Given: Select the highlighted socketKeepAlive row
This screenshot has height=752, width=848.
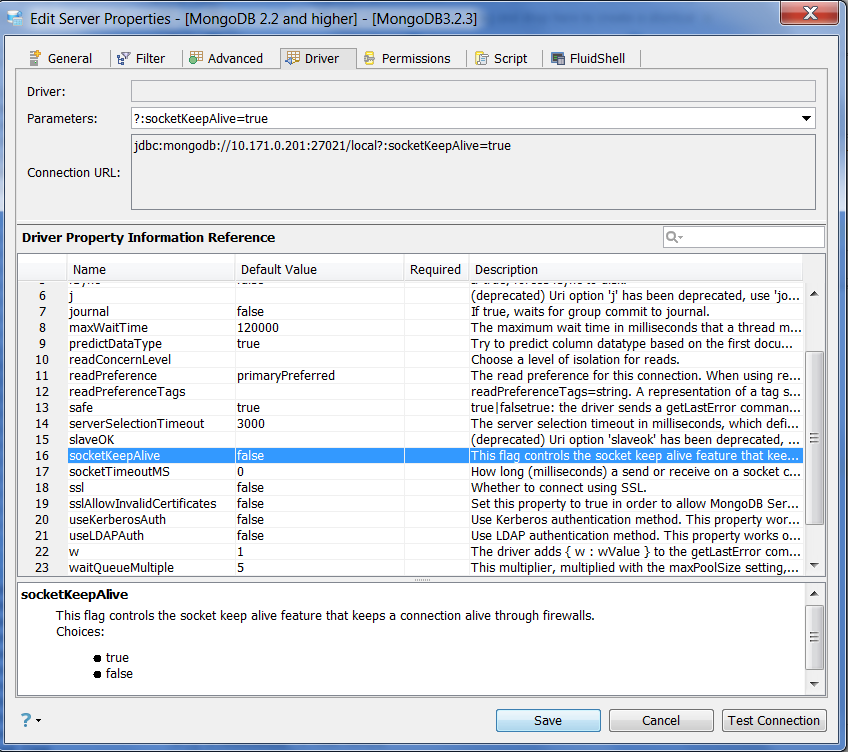Looking at the screenshot, I should tap(411, 456).
